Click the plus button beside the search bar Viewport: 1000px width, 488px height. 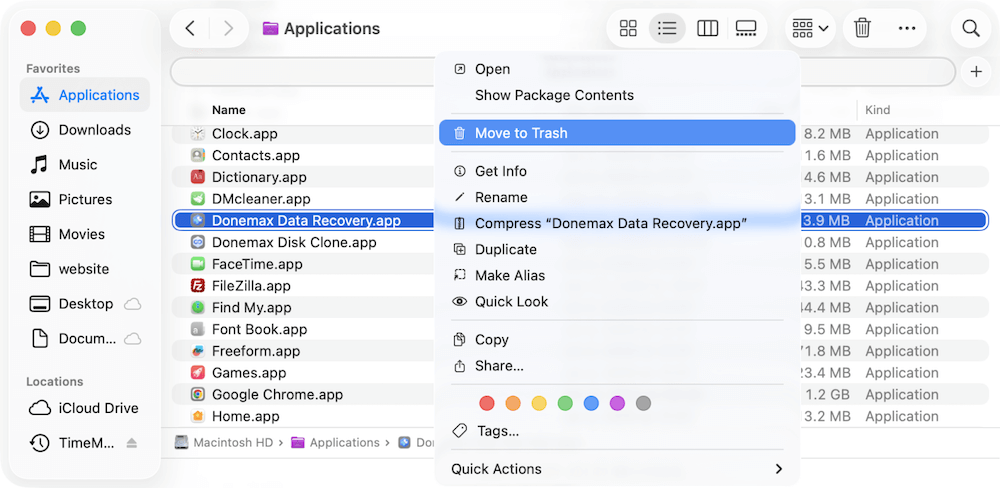976,71
